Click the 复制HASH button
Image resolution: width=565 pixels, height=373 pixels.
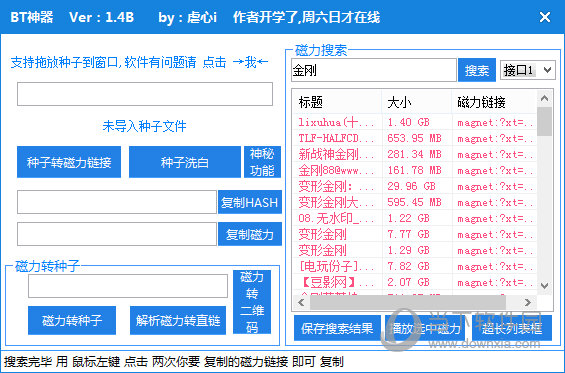point(250,202)
